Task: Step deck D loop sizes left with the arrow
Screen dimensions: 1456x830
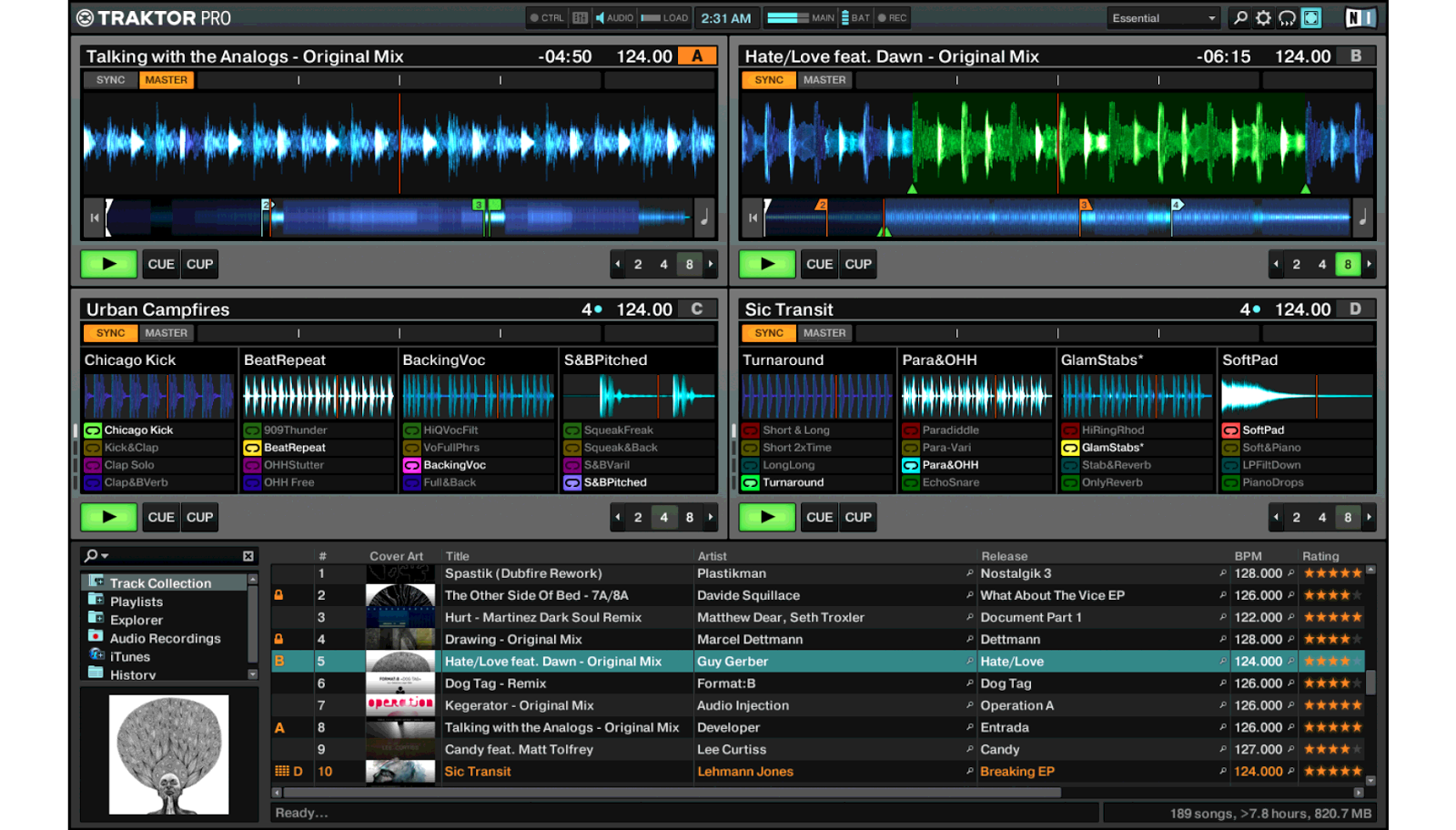Action: pos(1276,518)
